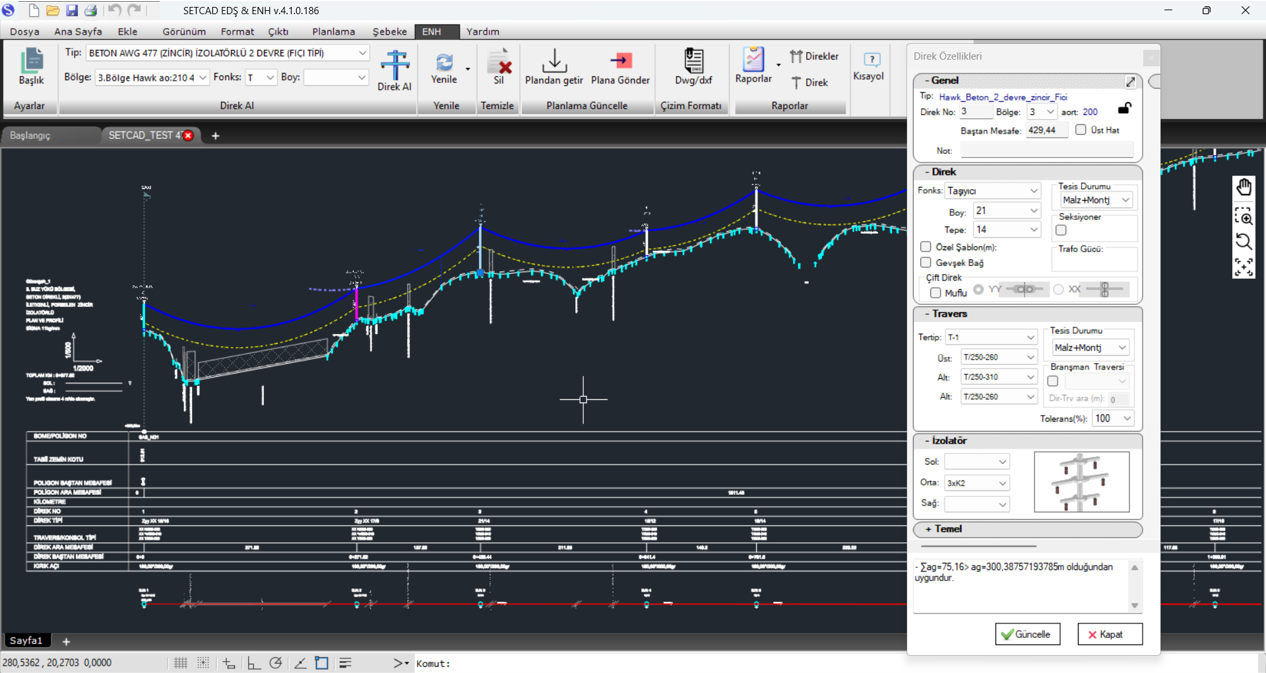
Task: Tick the Özel Şablon(m) checkbox
Action: click(x=926, y=247)
